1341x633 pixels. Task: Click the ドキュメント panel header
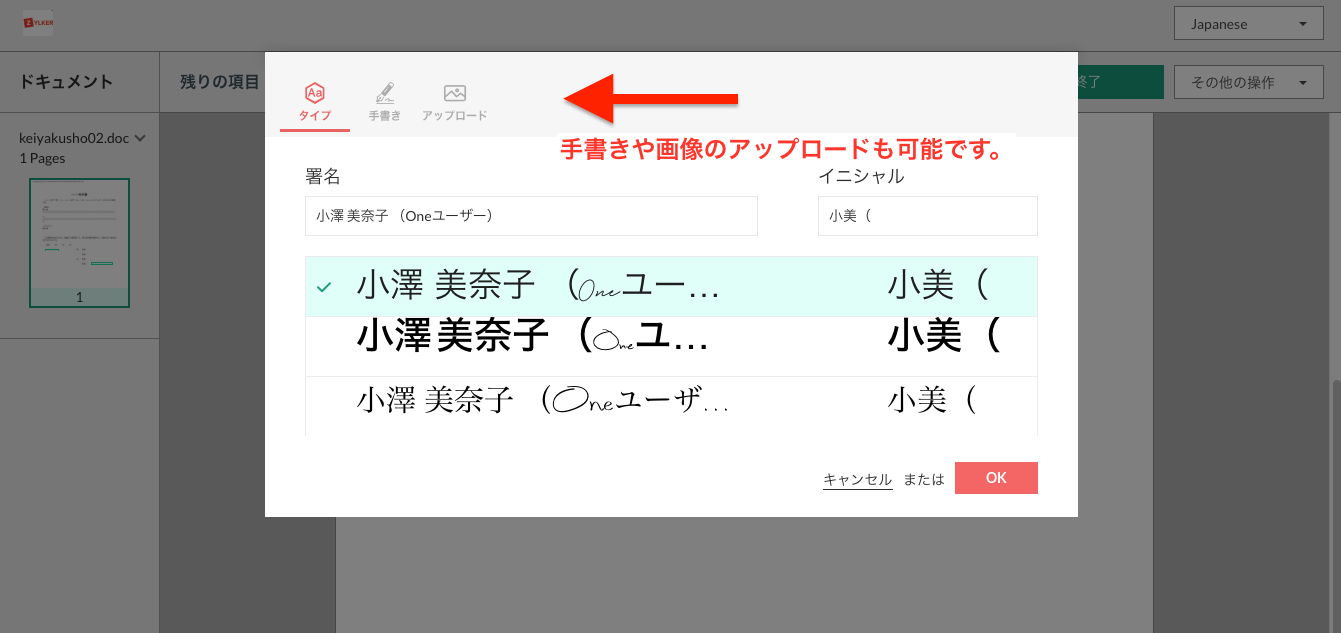coord(66,82)
